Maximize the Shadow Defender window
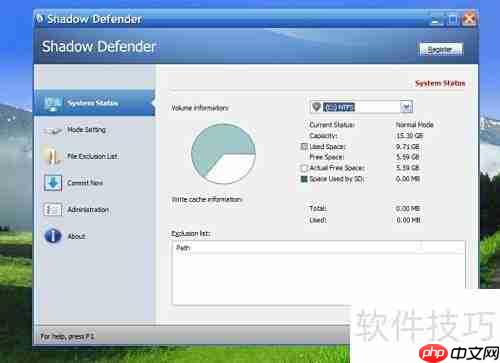500x363 pixels. tap(453, 19)
